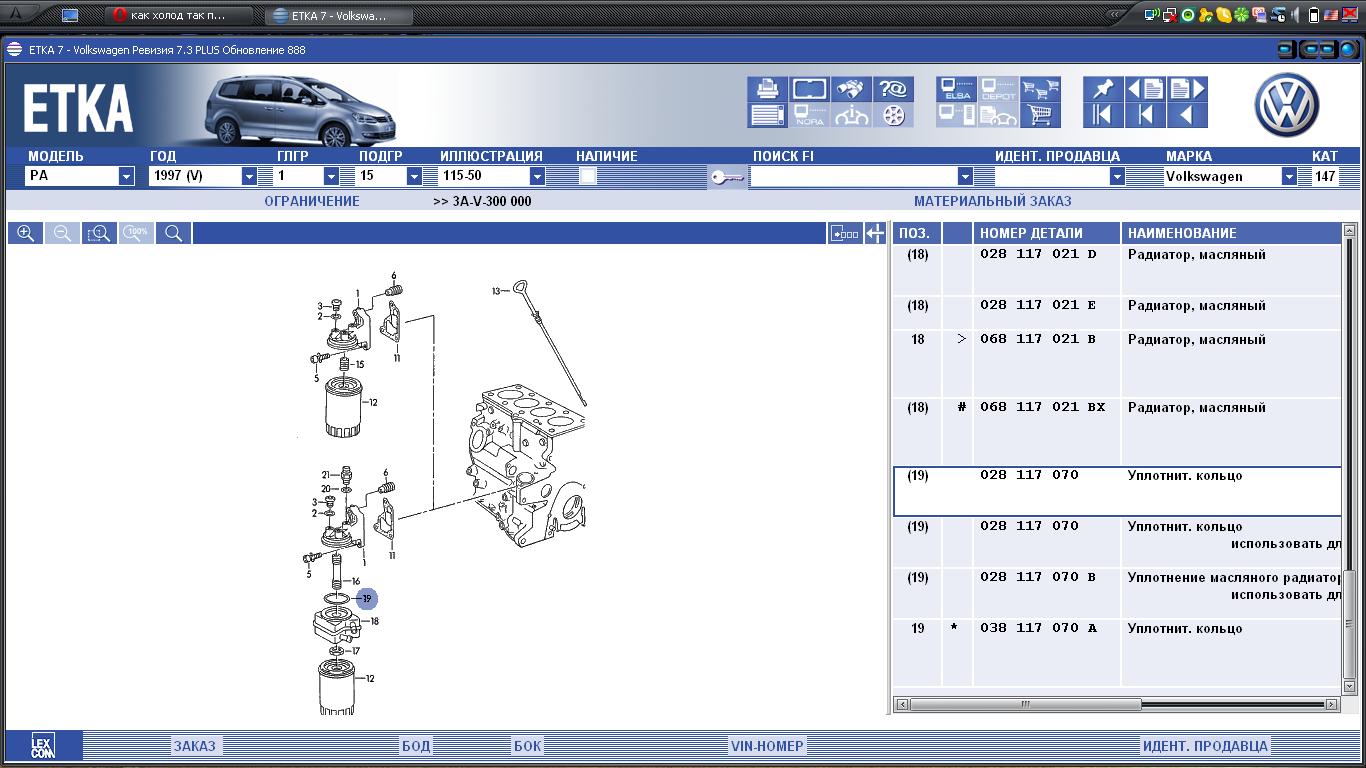Select part row 068 117 021 B

click(1116, 363)
